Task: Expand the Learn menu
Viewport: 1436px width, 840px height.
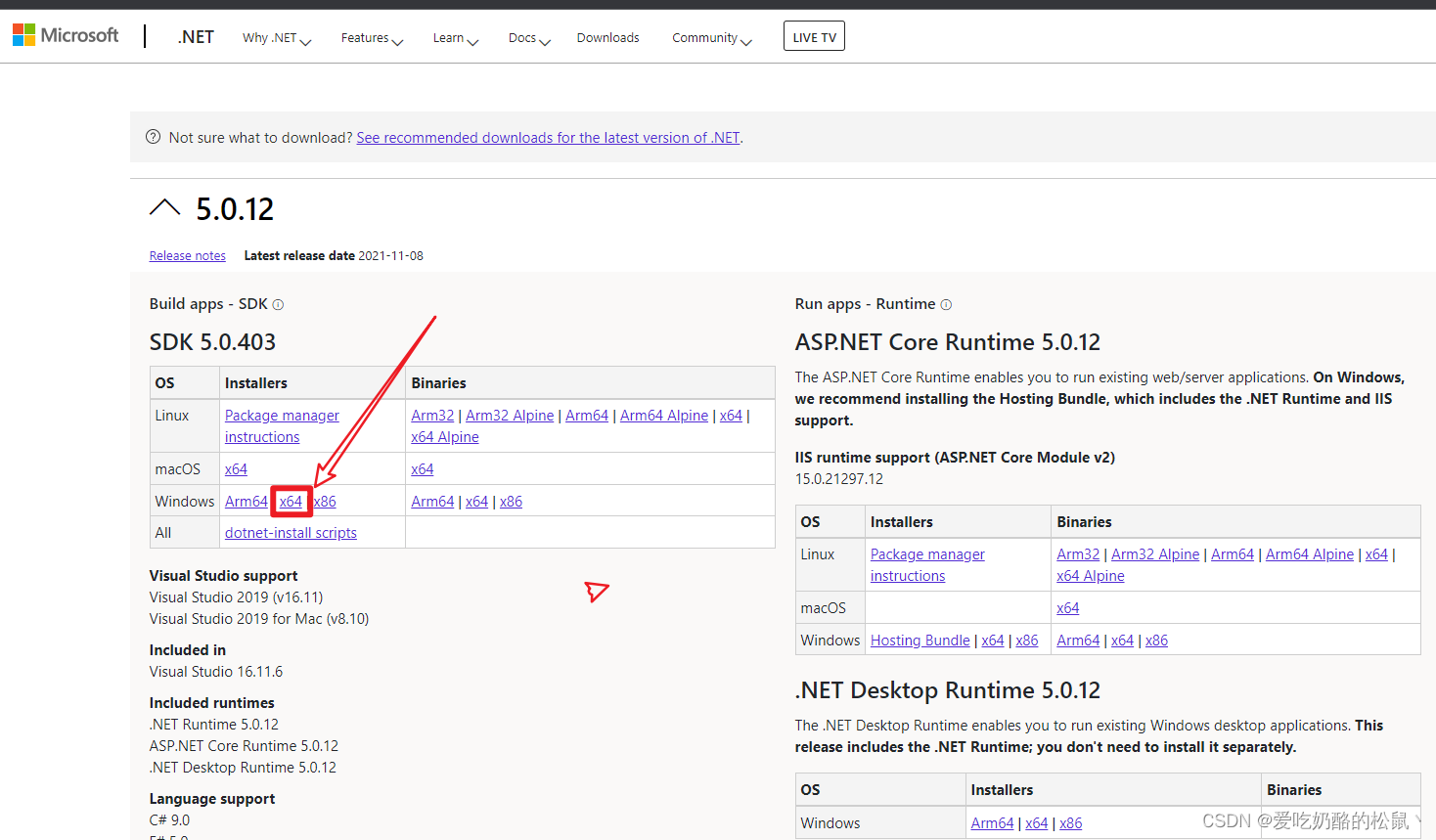Action: [x=456, y=38]
